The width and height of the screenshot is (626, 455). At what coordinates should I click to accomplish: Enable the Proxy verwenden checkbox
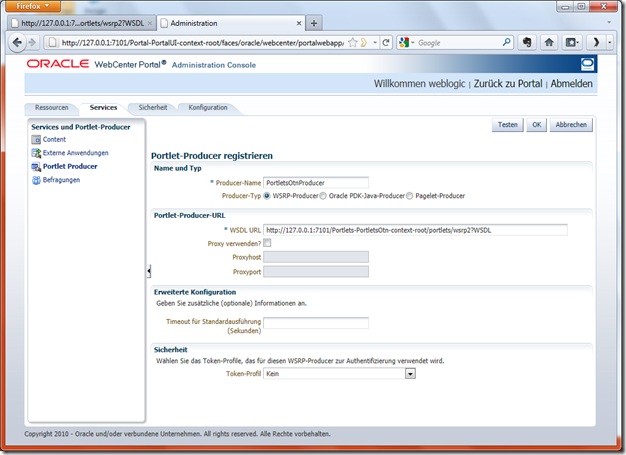(267, 243)
